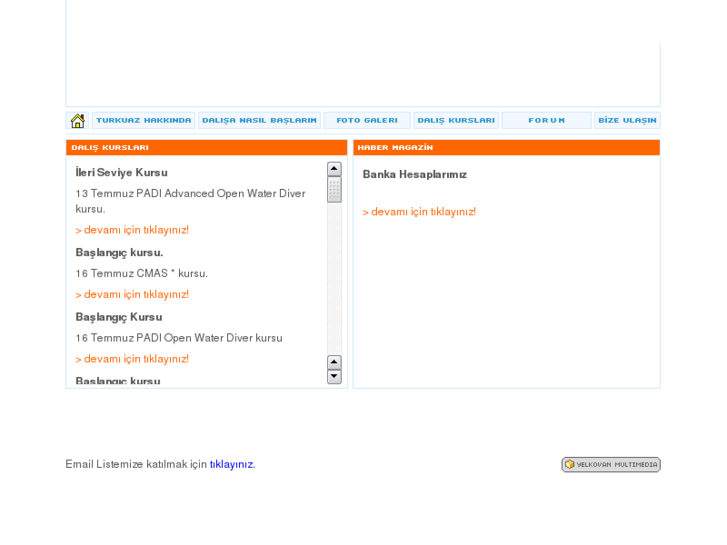
Task: Follow the devamı link under PADI Open Water Diver
Action: click(132, 359)
